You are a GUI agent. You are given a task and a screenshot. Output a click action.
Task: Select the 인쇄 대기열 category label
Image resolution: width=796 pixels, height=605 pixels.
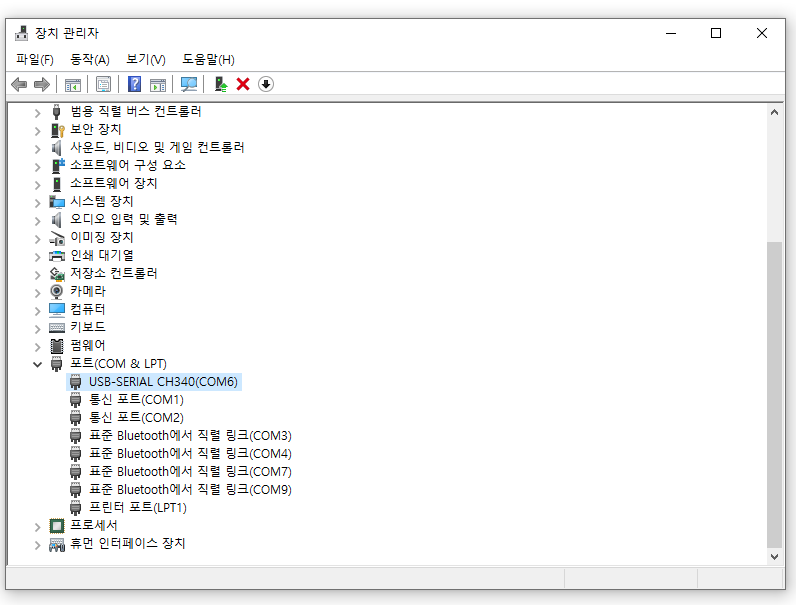click(x=102, y=255)
